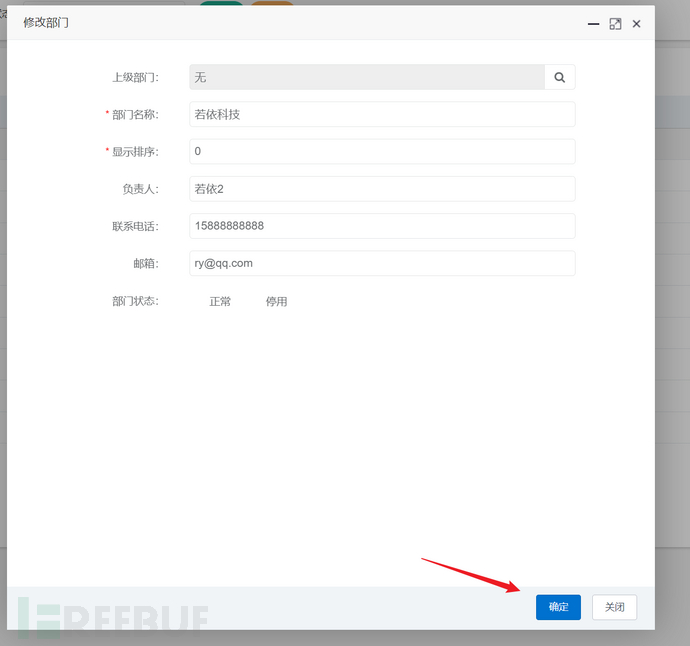
Task: Click the 负责人: label
Action: coord(141,189)
